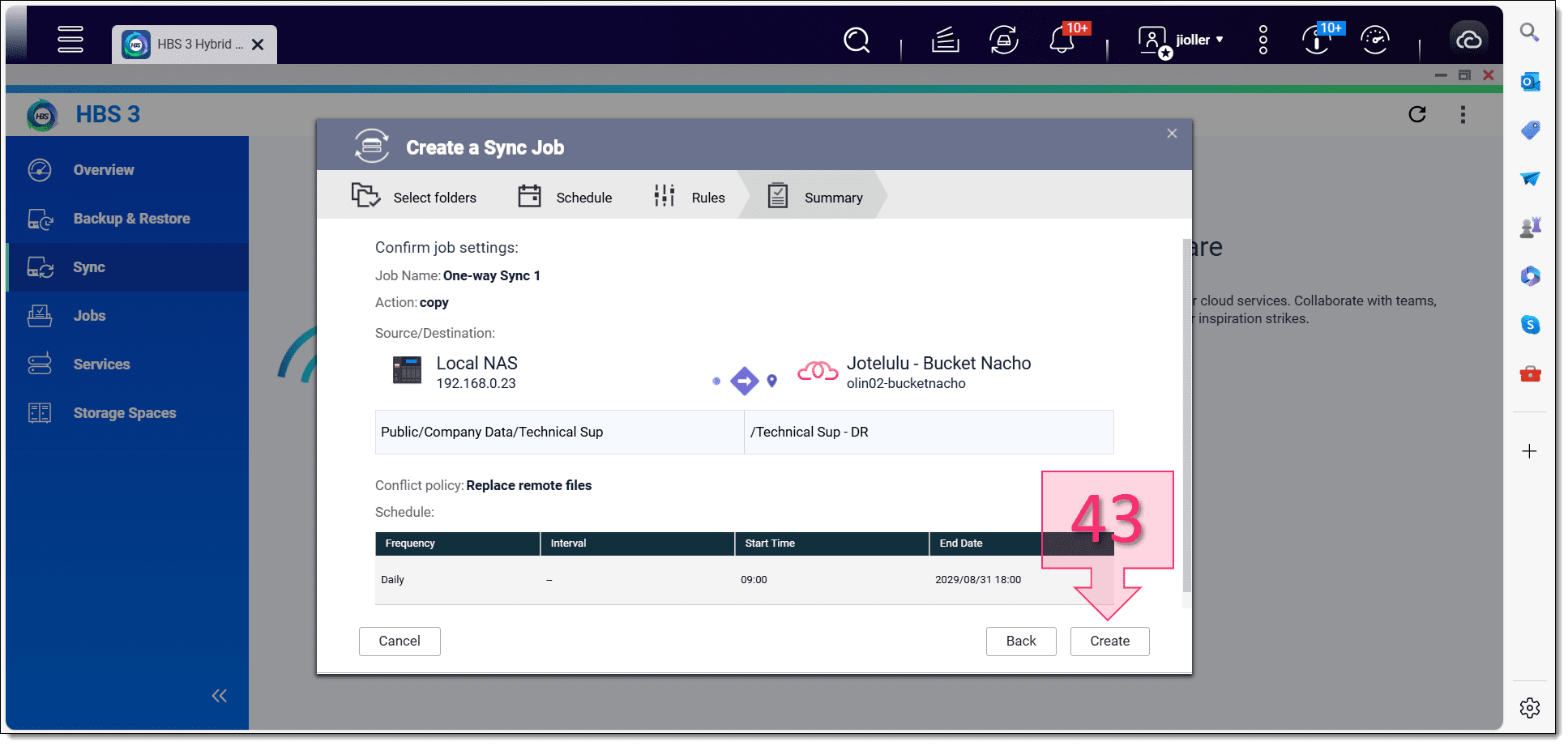Open the top bar three-dot more options
Viewport: 1568px width, 746px height.
[1263, 40]
